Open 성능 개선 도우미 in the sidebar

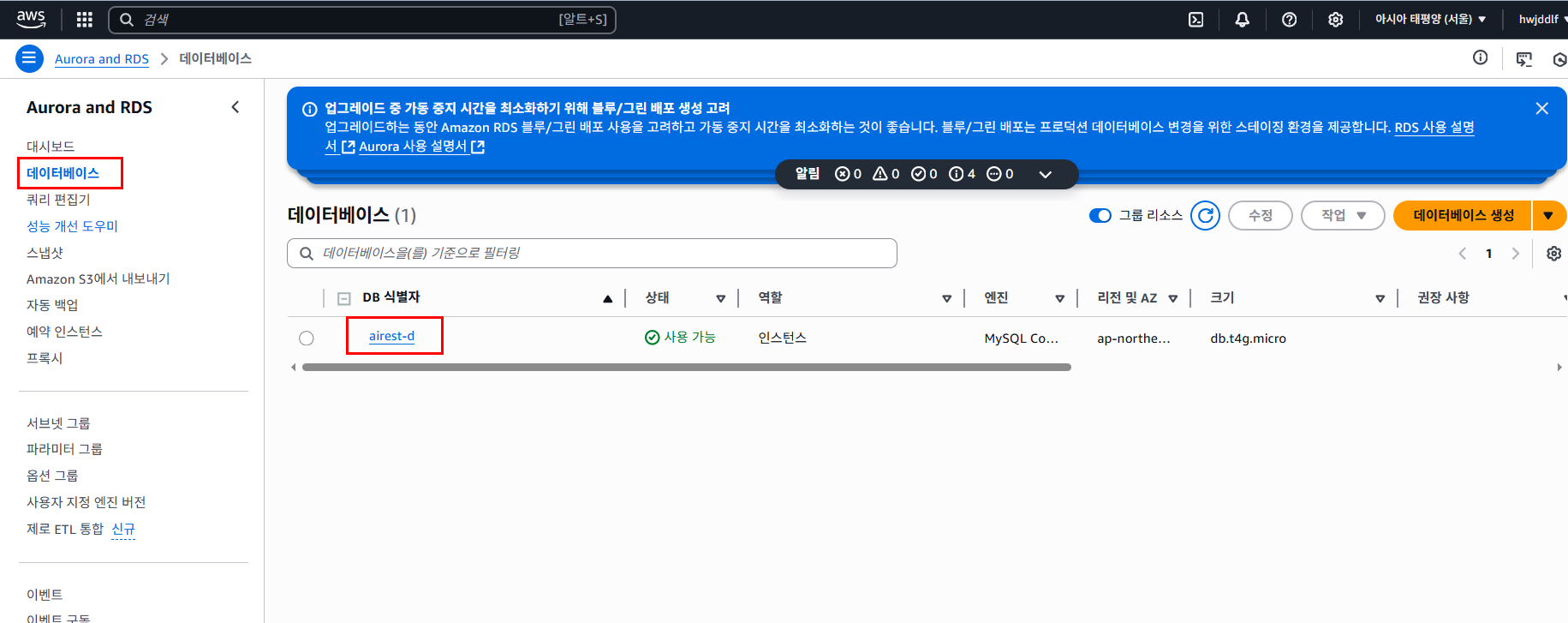[x=72, y=226]
